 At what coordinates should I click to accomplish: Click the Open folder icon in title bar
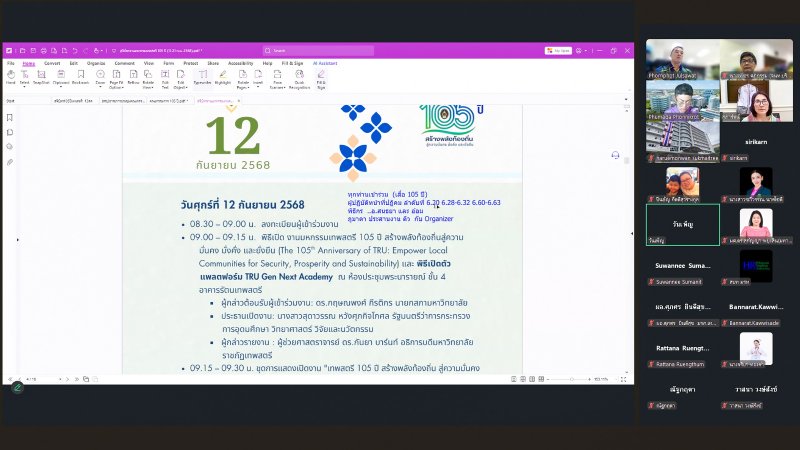(x=23, y=51)
